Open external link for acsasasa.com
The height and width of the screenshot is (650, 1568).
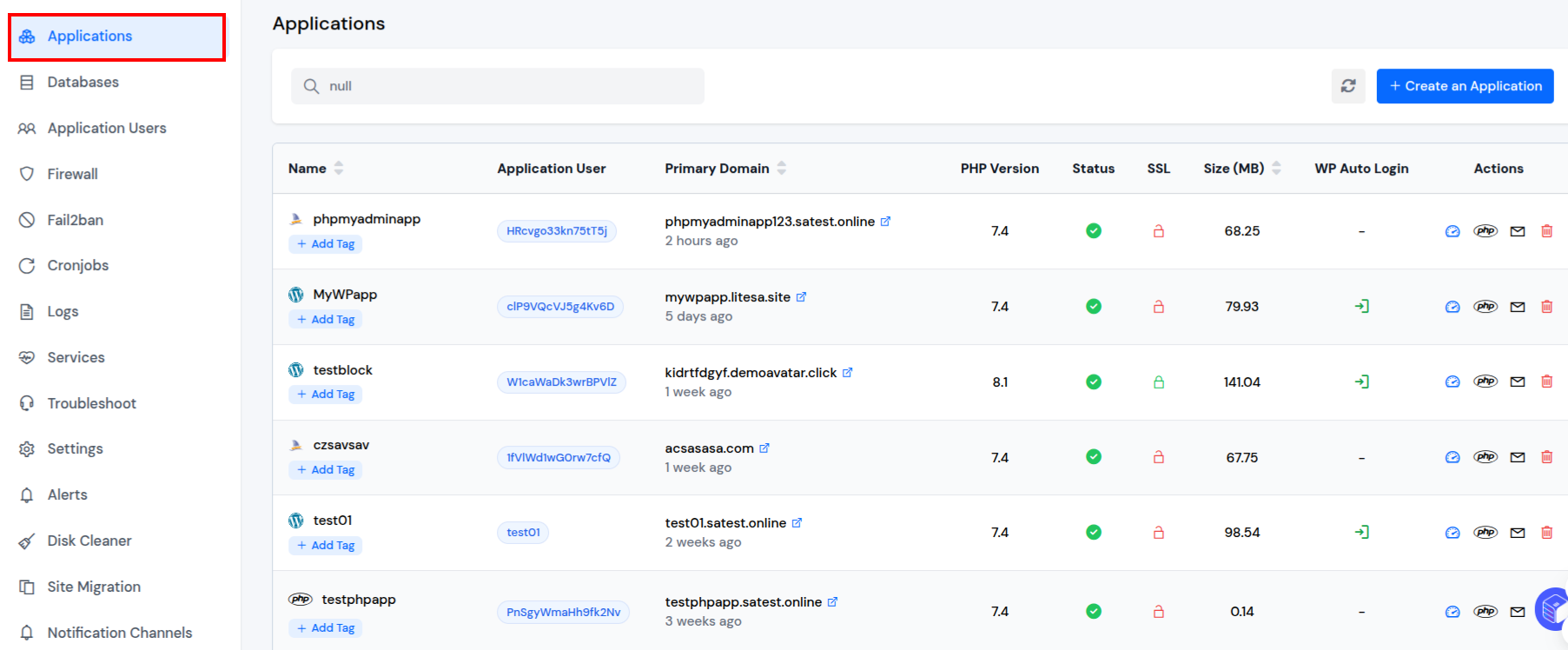(x=764, y=448)
